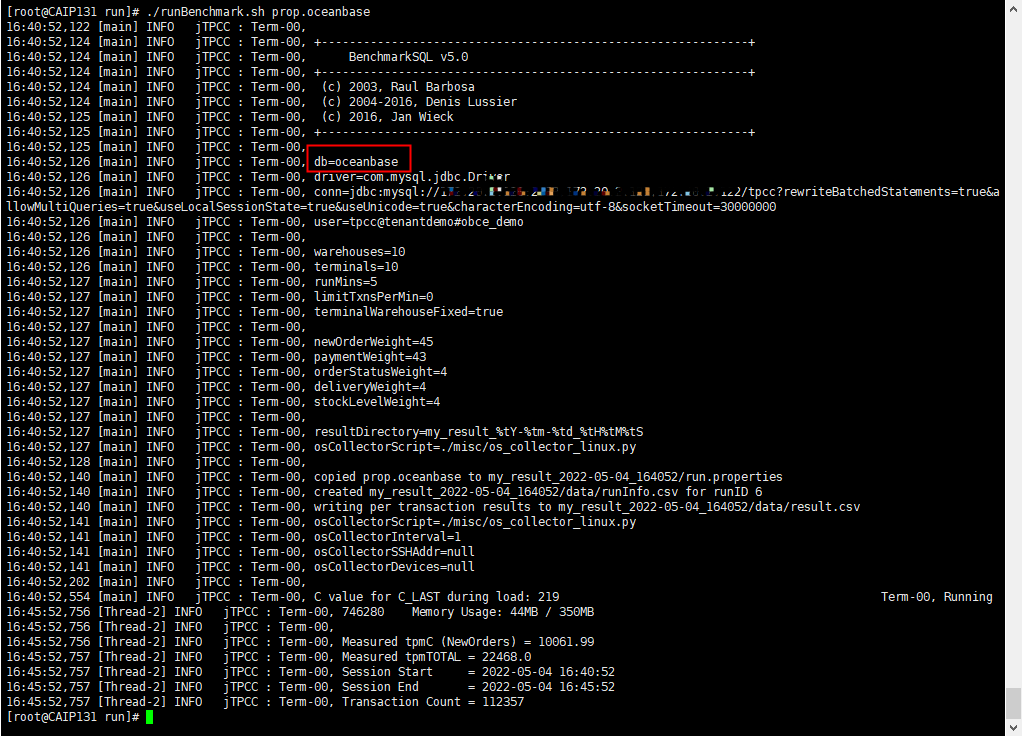Viewport: 1023px width, 737px height.
Task: Click the 'db=oceanbase' text
Action: 356,162
